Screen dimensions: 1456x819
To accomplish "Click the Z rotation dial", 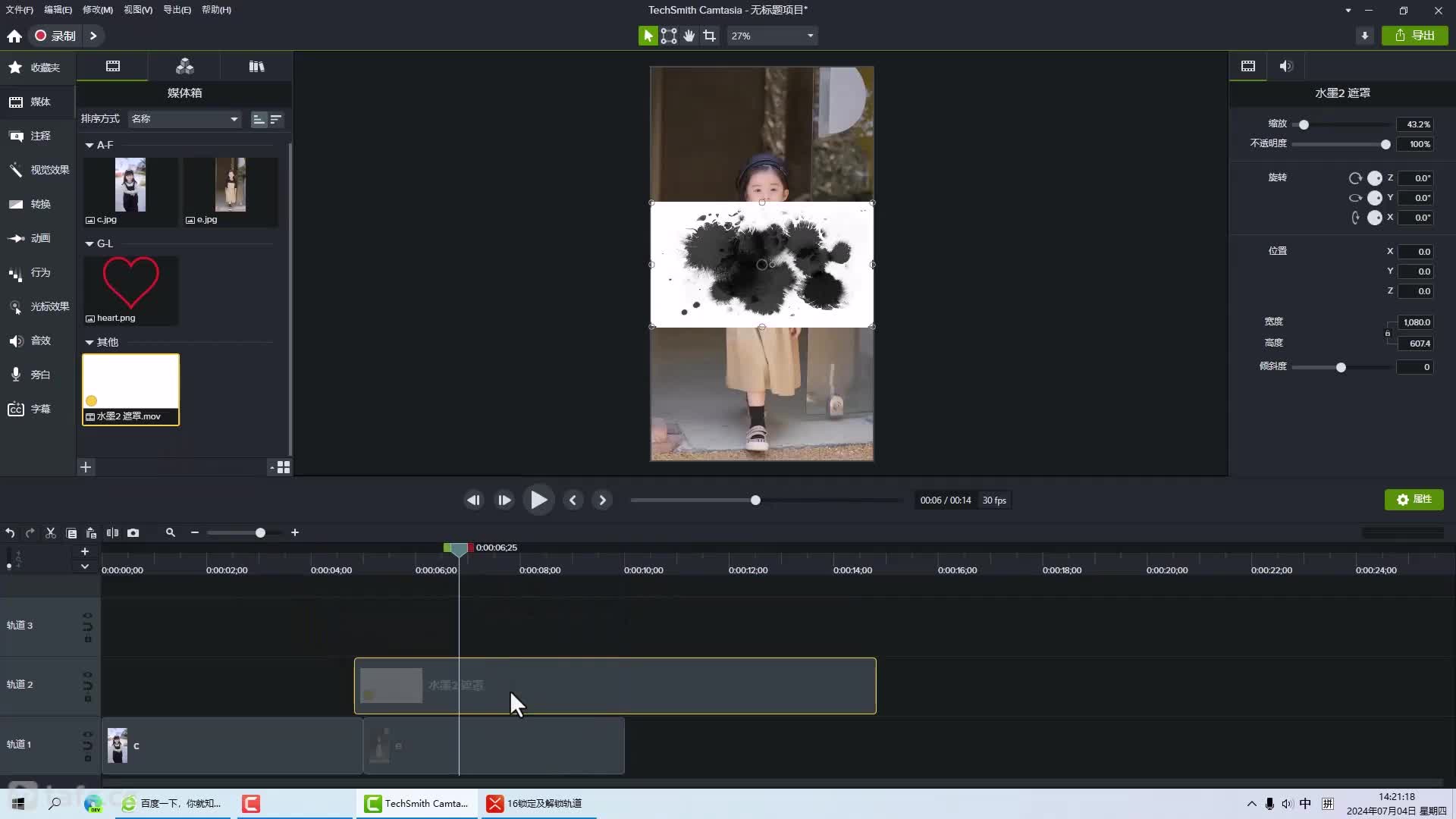I will 1375,178.
